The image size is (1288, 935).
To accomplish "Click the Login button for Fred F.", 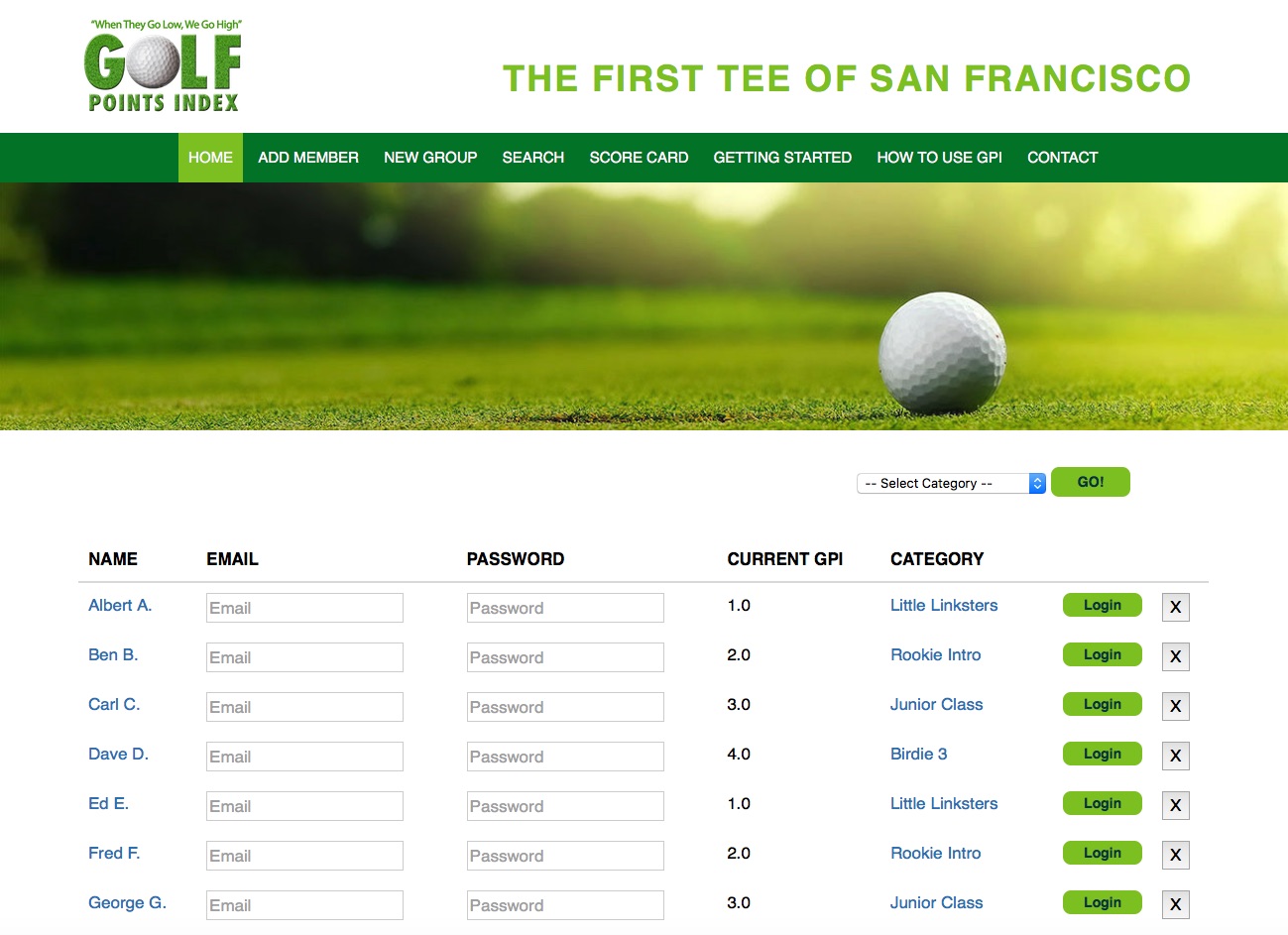I will (1103, 853).
